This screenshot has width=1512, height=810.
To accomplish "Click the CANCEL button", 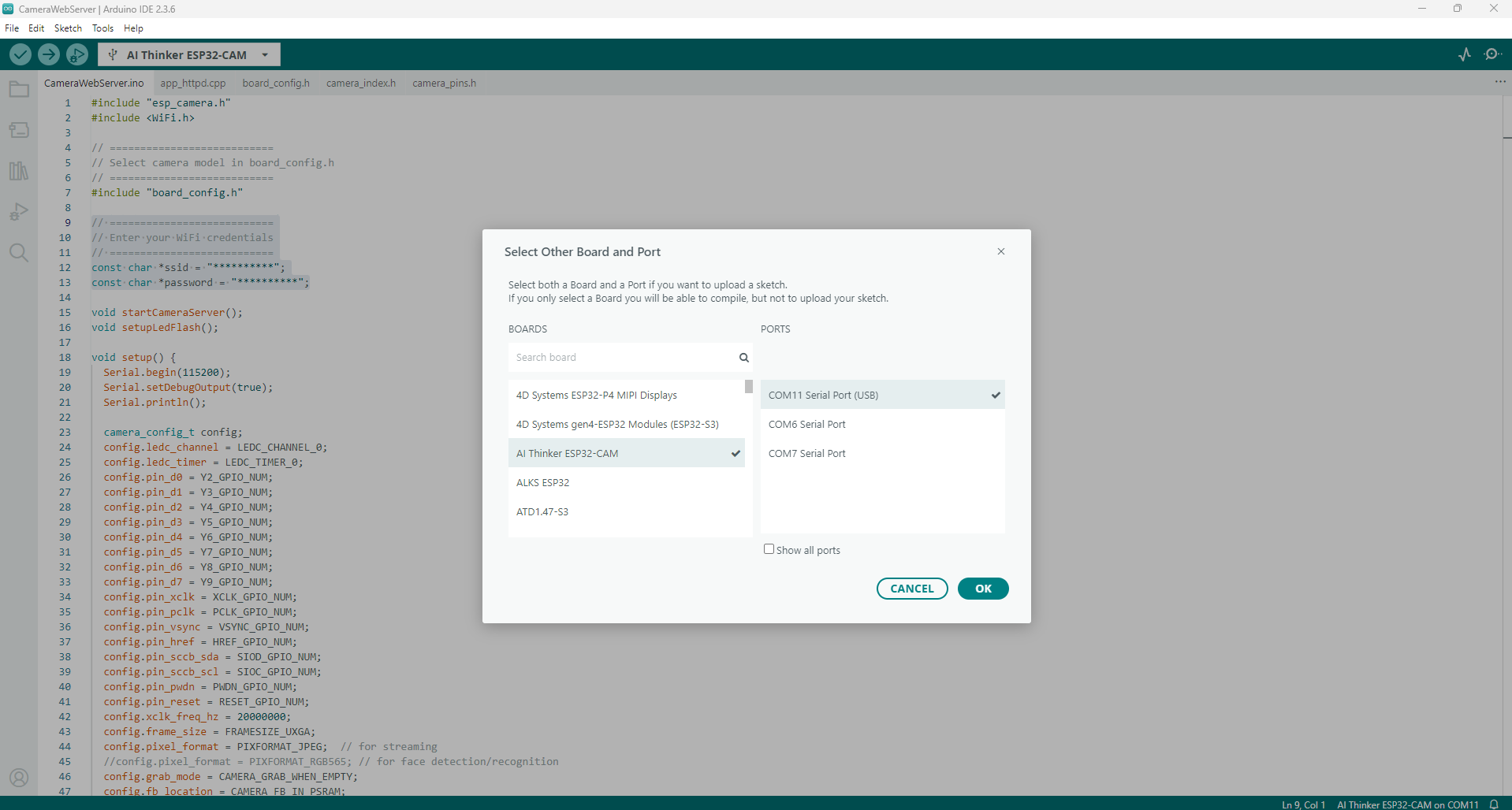I will (911, 589).
